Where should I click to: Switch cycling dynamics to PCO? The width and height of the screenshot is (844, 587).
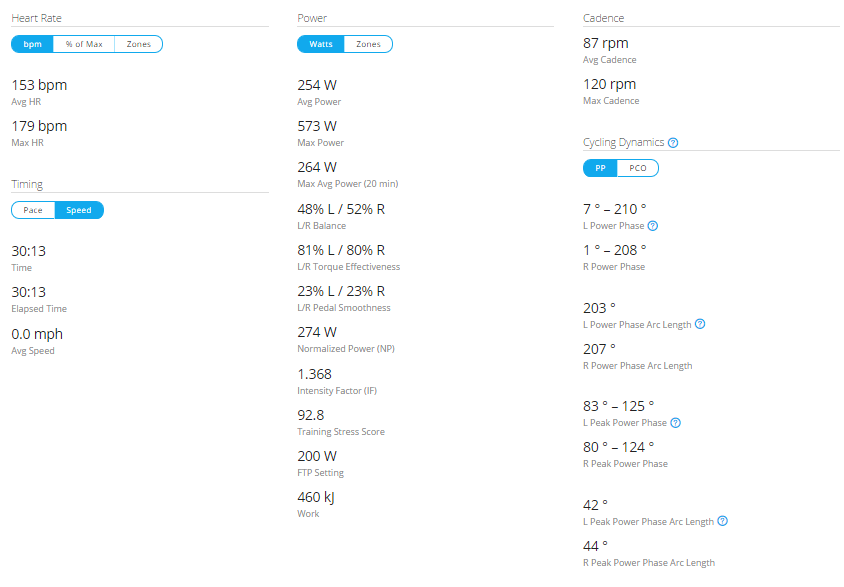638,168
